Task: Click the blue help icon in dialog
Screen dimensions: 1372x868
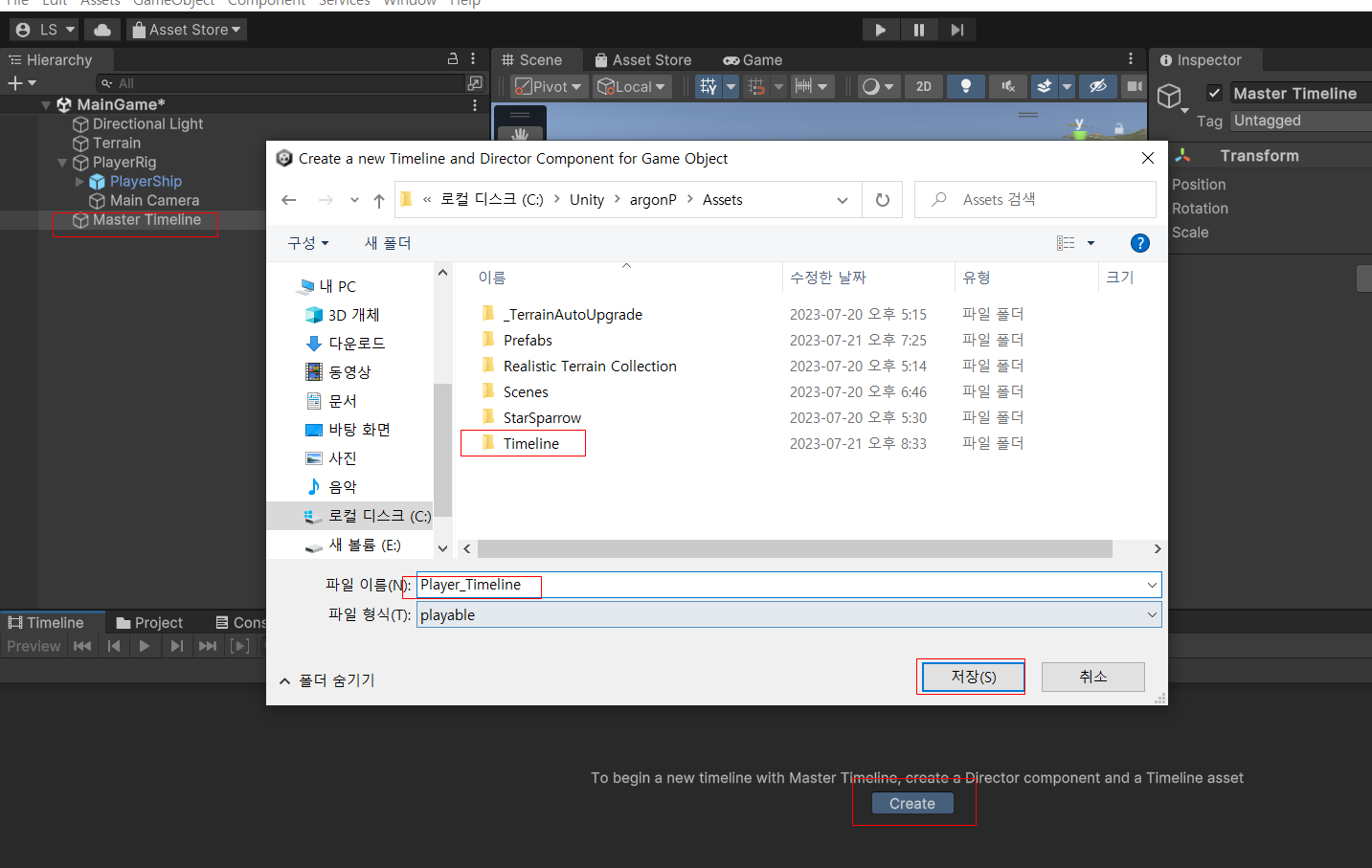Action: [1140, 243]
